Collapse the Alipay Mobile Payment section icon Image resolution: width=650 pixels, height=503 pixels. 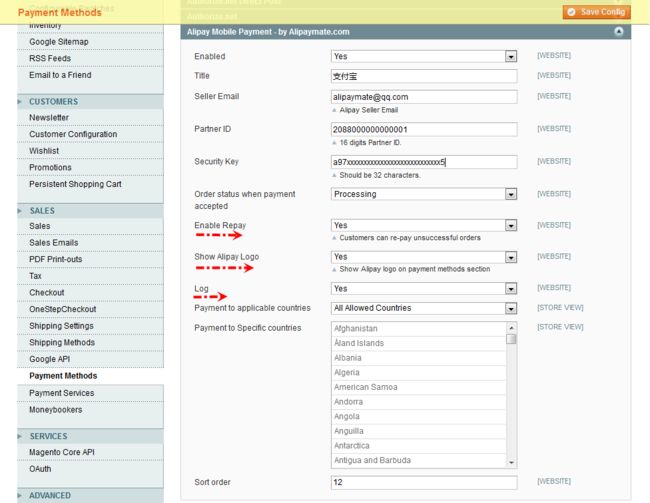[x=618, y=32]
